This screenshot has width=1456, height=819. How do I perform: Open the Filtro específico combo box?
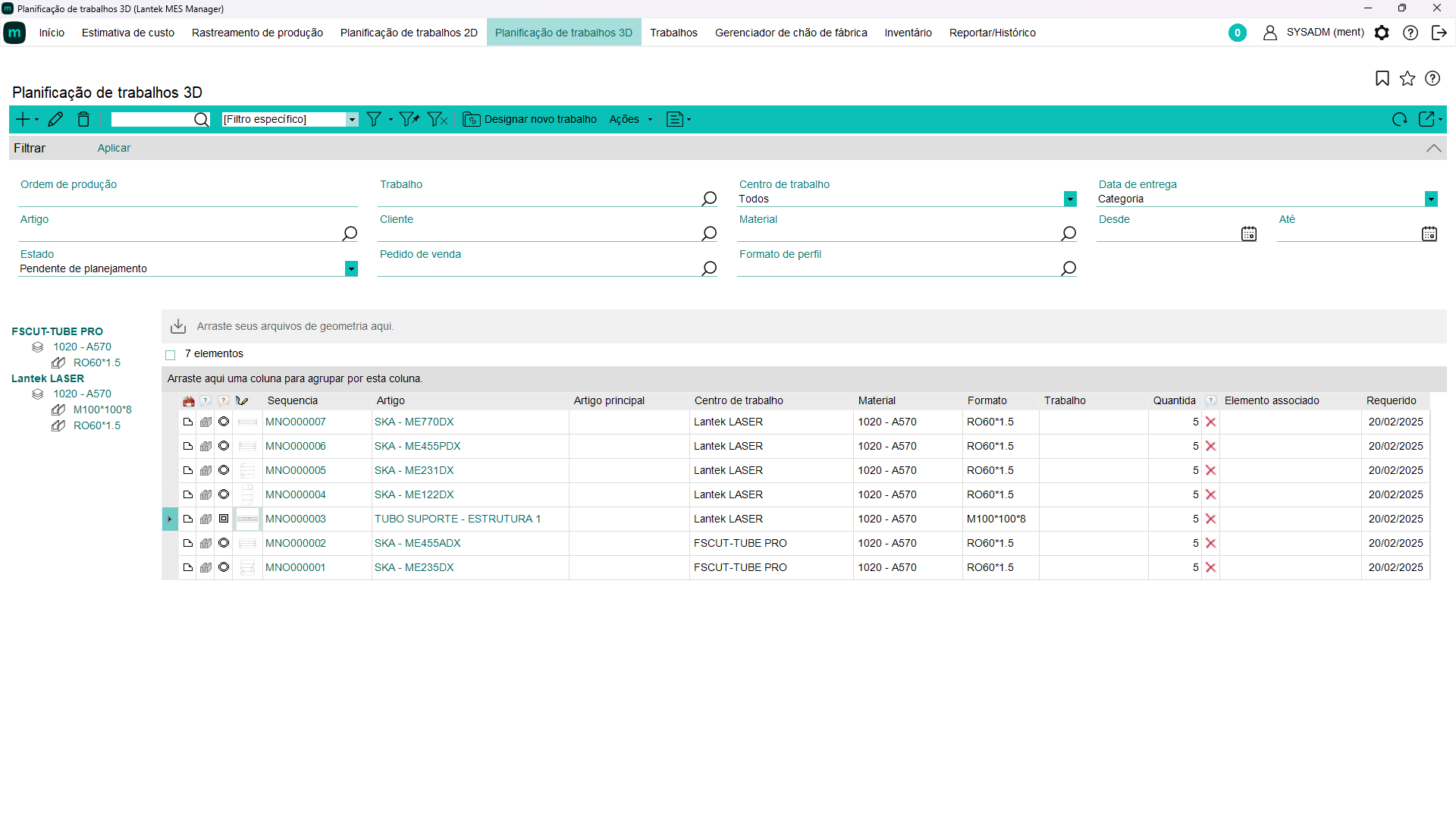pos(352,120)
